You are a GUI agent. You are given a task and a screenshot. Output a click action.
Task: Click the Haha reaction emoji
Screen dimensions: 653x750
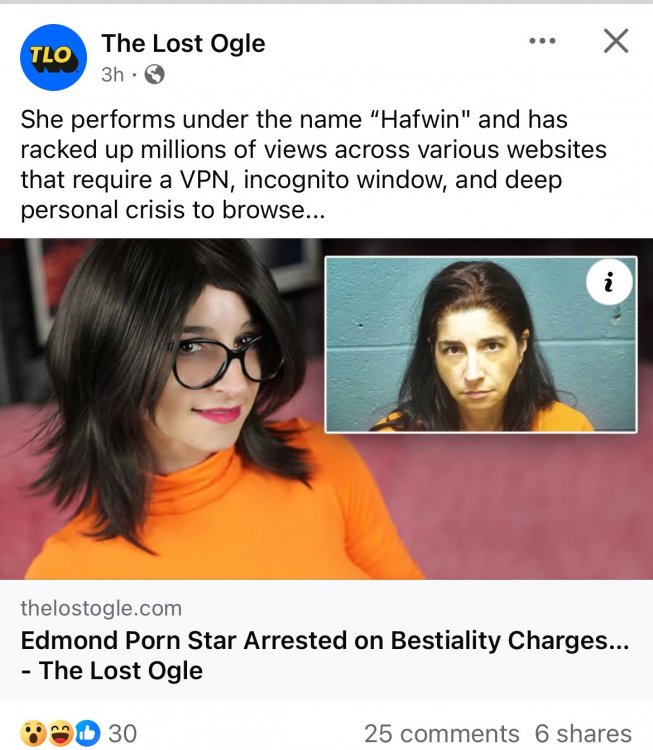[x=60, y=733]
